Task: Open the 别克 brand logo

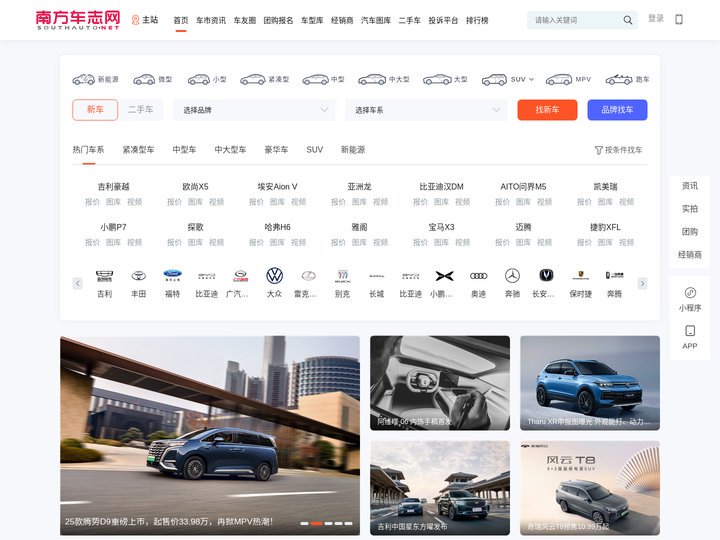Action: pos(343,276)
